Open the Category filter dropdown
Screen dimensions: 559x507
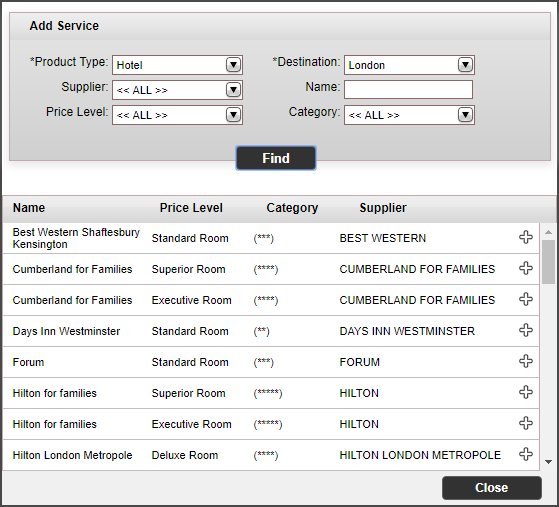pos(409,115)
